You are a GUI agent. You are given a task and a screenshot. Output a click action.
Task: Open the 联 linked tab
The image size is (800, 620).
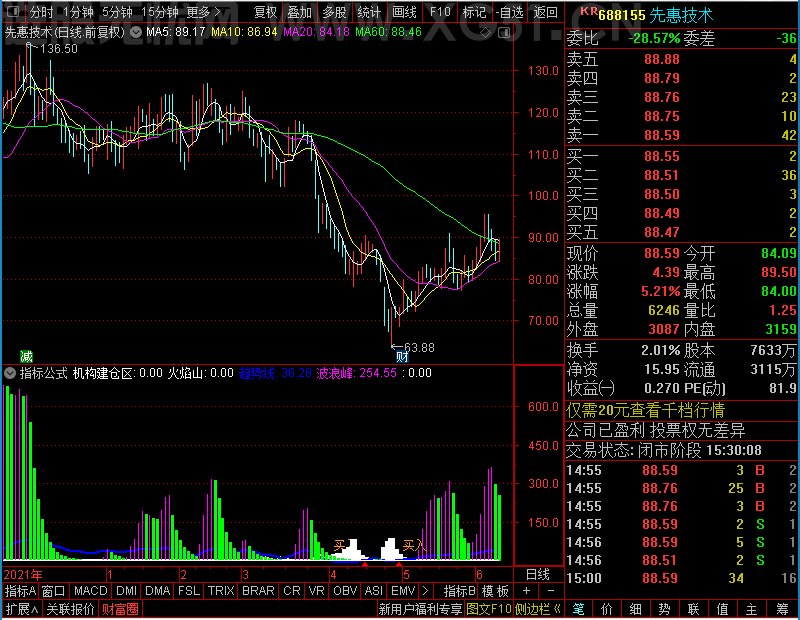pyautogui.click(x=693, y=609)
